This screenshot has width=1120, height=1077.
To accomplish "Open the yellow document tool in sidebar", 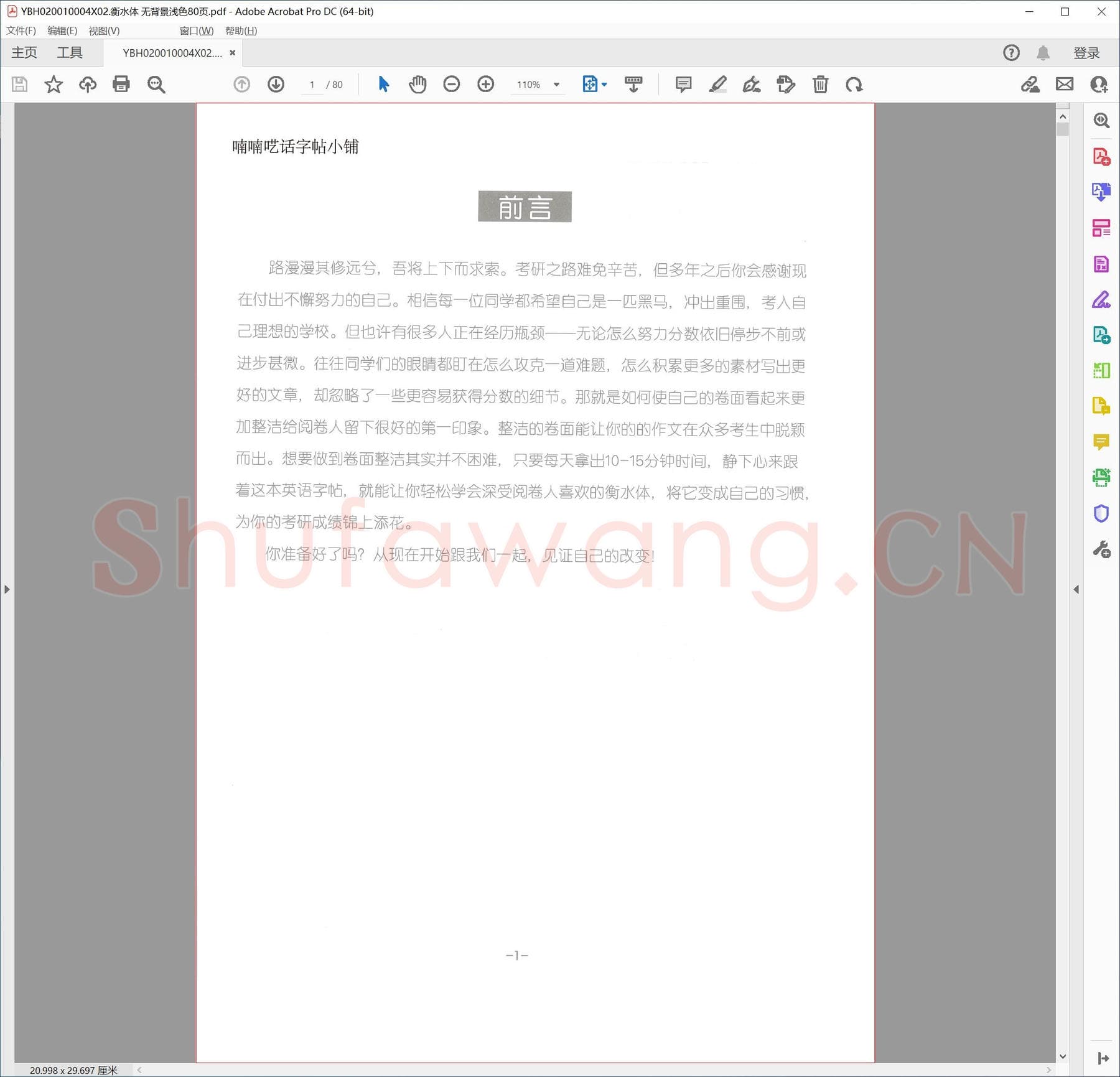I will click(x=1101, y=406).
